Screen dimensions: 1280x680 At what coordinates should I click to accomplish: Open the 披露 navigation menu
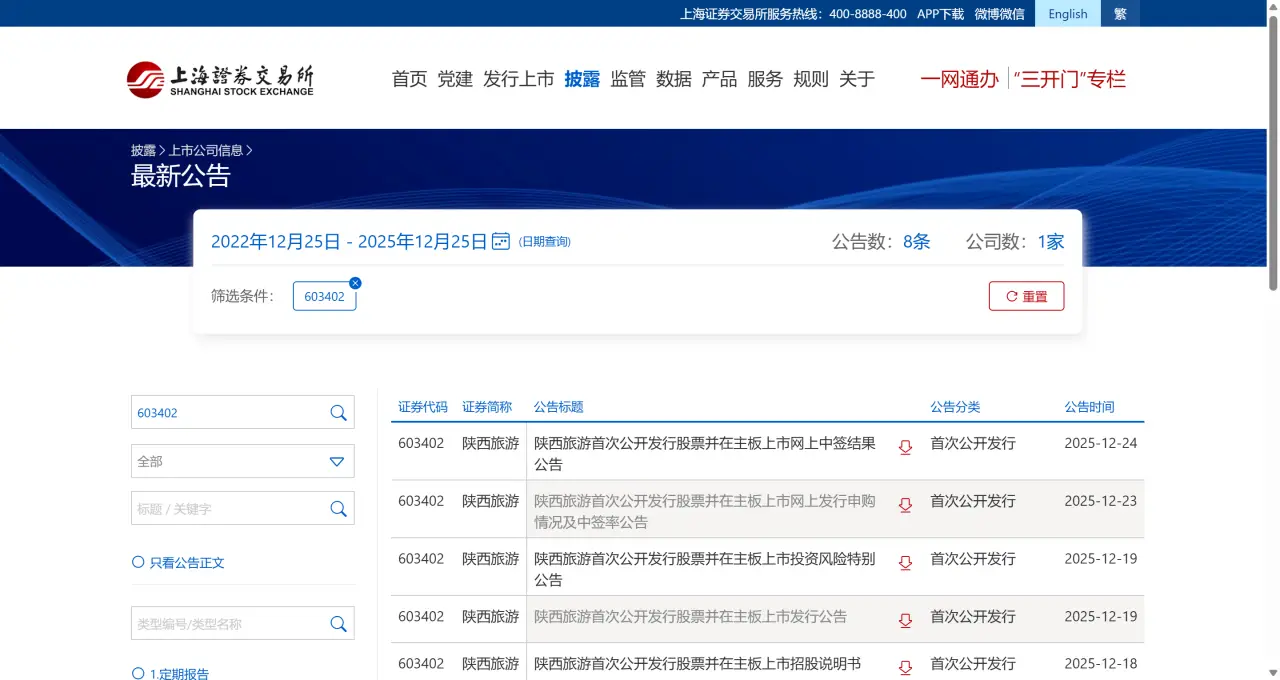[x=583, y=79]
